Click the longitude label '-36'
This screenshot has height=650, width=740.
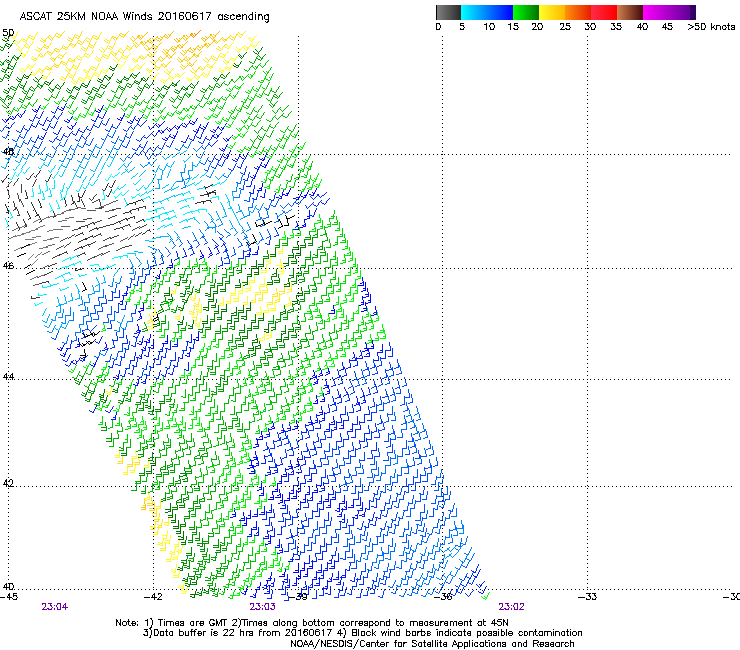(443, 597)
